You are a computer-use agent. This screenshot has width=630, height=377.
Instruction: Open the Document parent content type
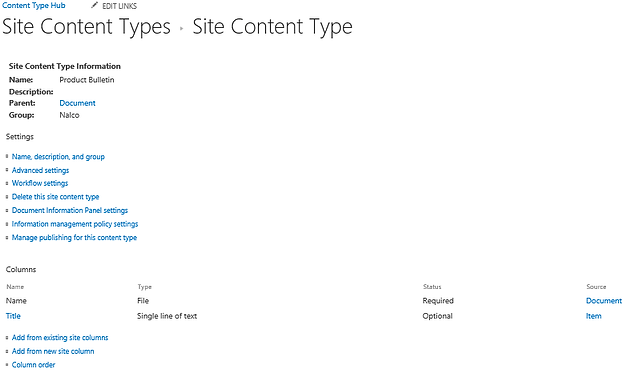(77, 103)
